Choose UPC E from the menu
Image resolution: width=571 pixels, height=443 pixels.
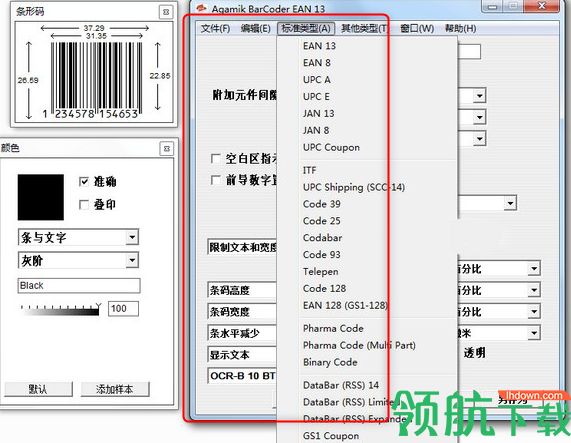coord(316,96)
